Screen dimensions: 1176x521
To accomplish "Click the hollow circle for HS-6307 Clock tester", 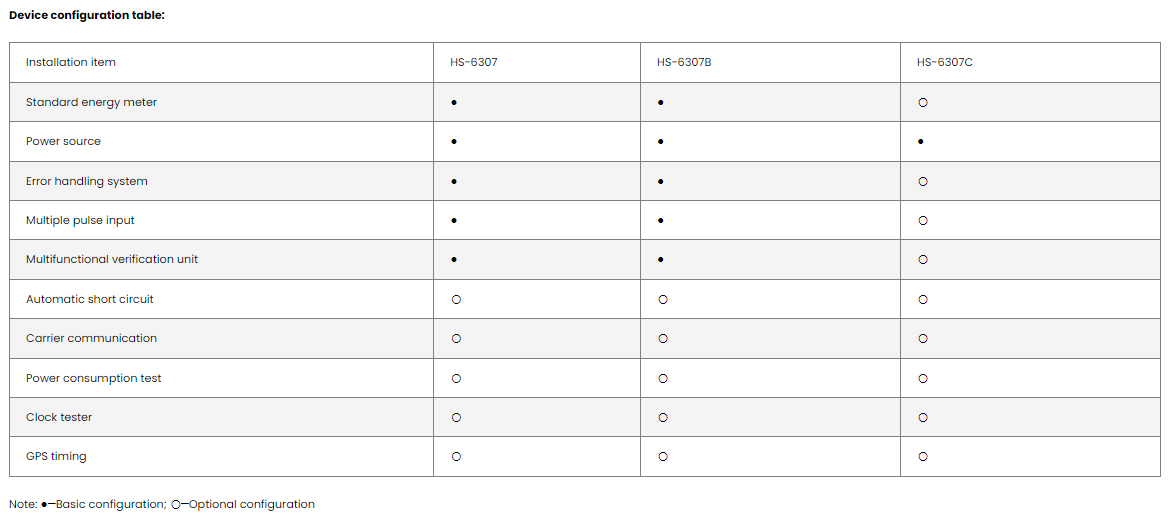I will point(456,418).
